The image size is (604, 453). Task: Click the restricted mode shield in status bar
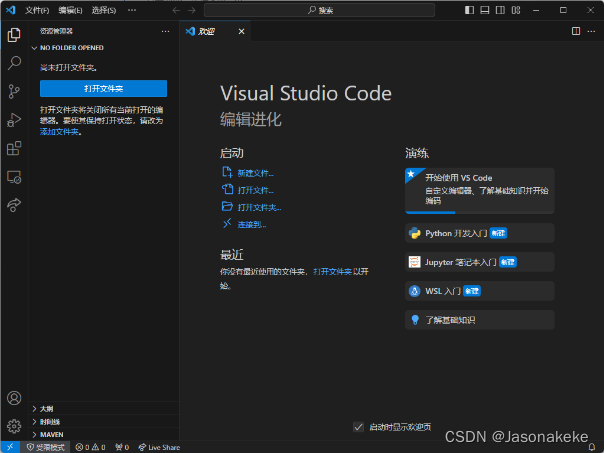click(x=45, y=447)
